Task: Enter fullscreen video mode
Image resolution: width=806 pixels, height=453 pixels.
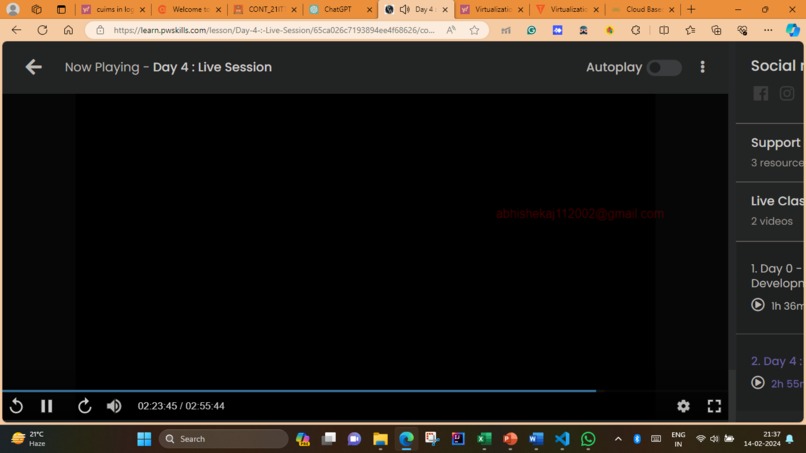Action: (x=714, y=406)
